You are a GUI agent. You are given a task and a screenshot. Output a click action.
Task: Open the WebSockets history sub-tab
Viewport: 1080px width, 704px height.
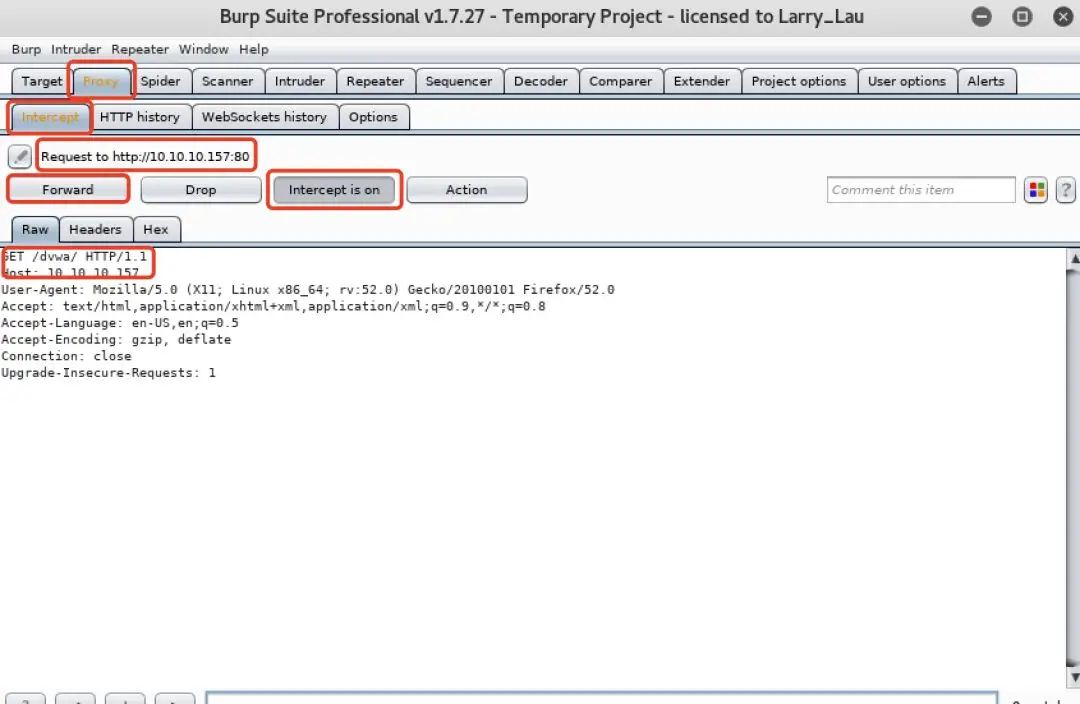pyautogui.click(x=264, y=117)
